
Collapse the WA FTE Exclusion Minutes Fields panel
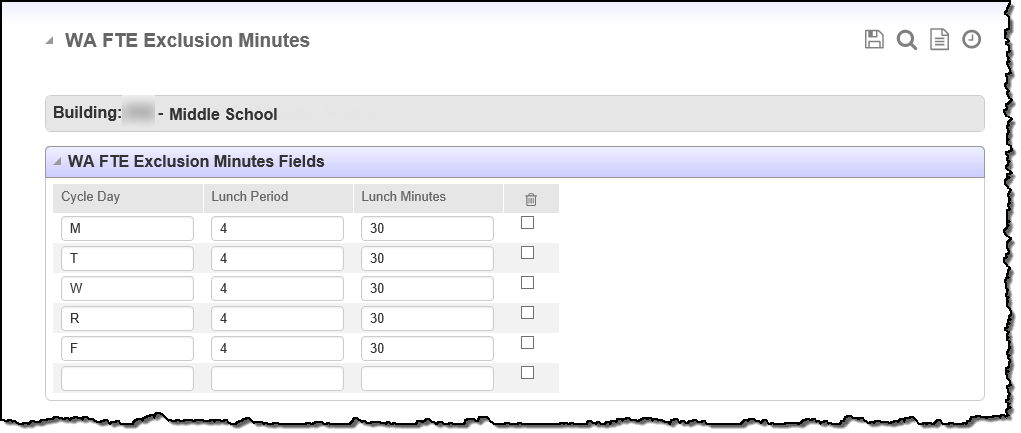pos(58,162)
